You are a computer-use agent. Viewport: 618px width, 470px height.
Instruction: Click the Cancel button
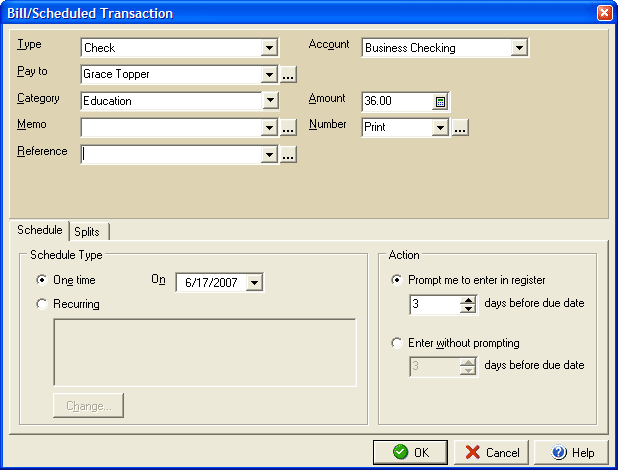click(x=491, y=452)
